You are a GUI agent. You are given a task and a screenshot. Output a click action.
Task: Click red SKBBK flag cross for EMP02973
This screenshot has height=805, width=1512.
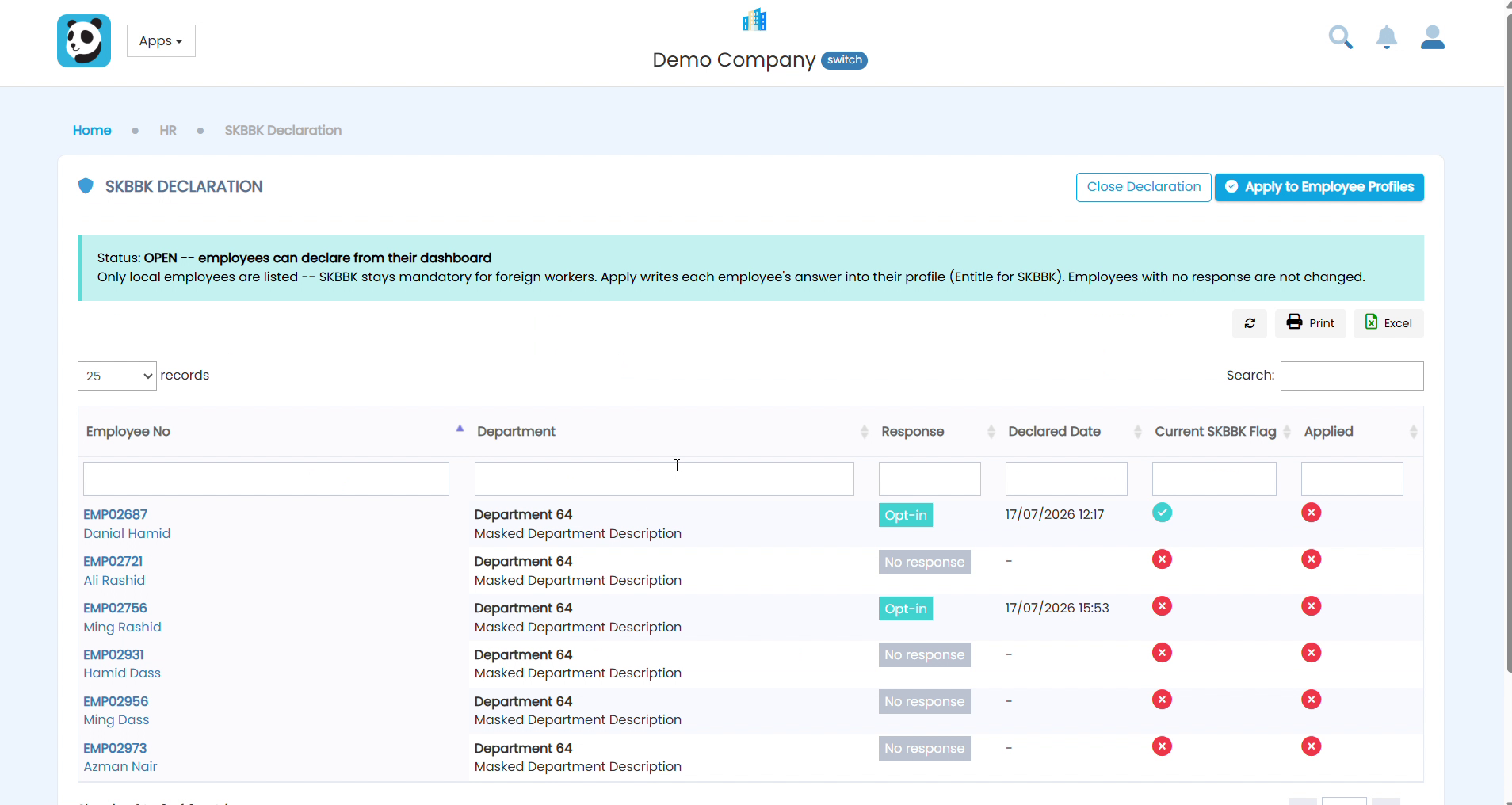click(1163, 746)
